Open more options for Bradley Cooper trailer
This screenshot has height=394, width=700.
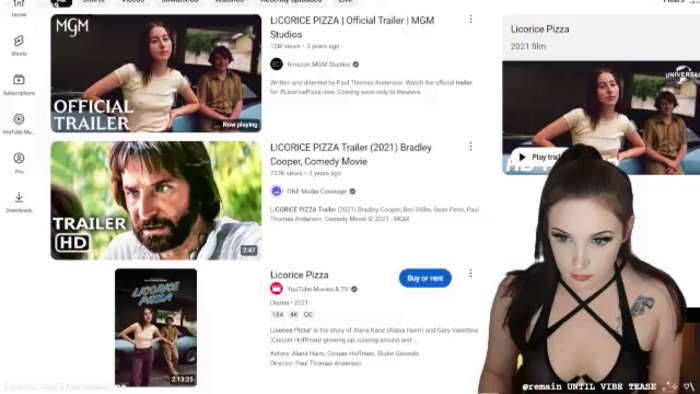click(471, 146)
